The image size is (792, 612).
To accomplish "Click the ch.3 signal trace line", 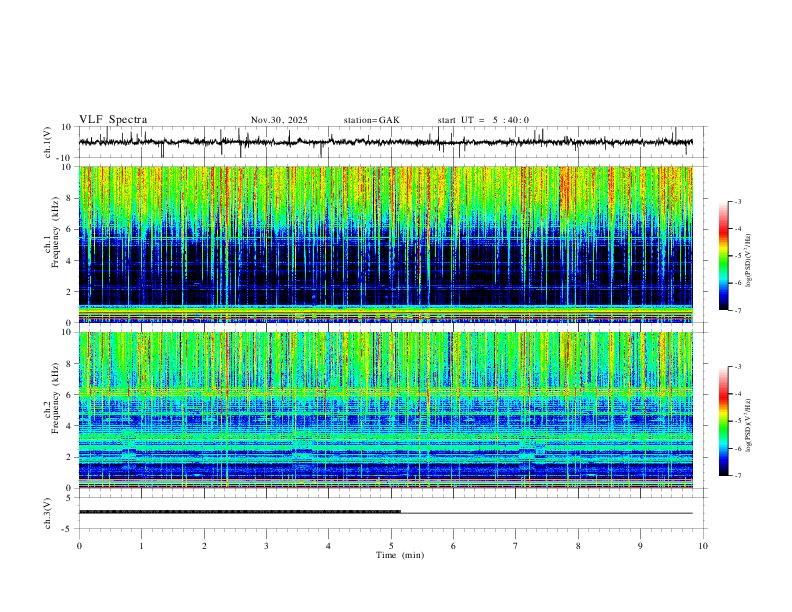I will click(x=386, y=513).
